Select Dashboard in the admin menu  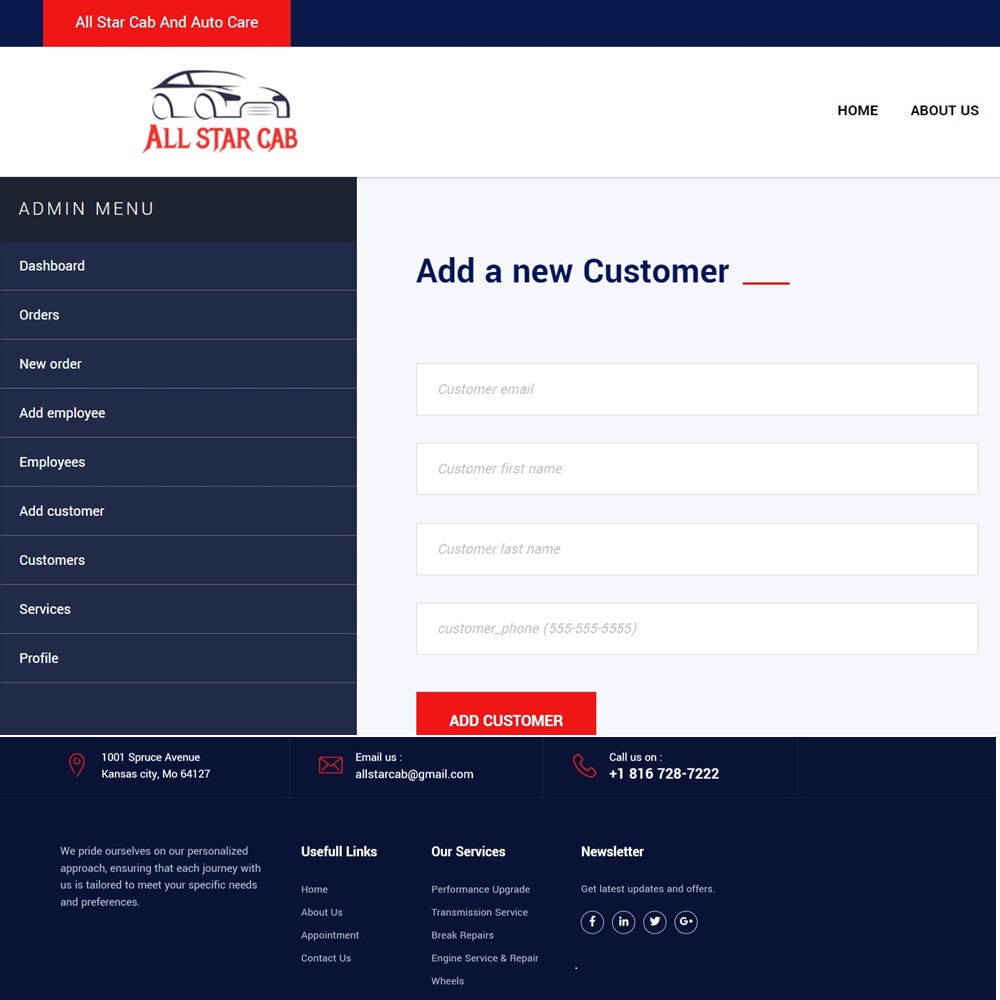[x=52, y=266]
